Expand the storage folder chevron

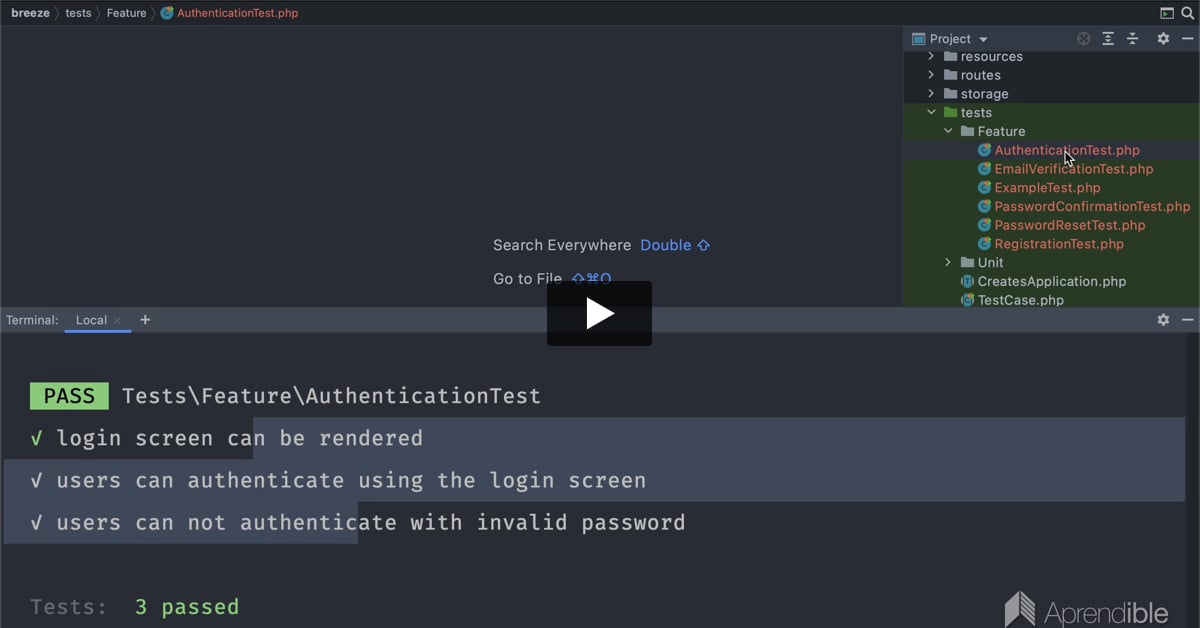tap(931, 94)
